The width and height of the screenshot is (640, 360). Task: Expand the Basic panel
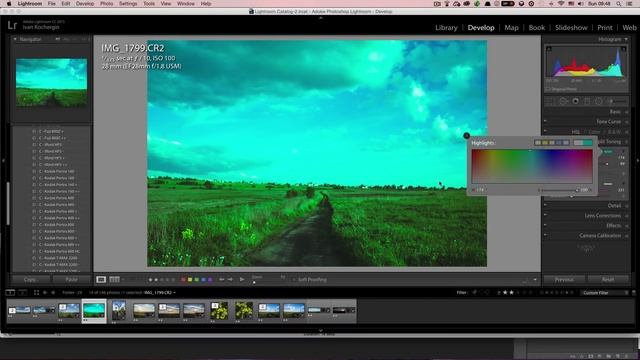tap(626, 112)
